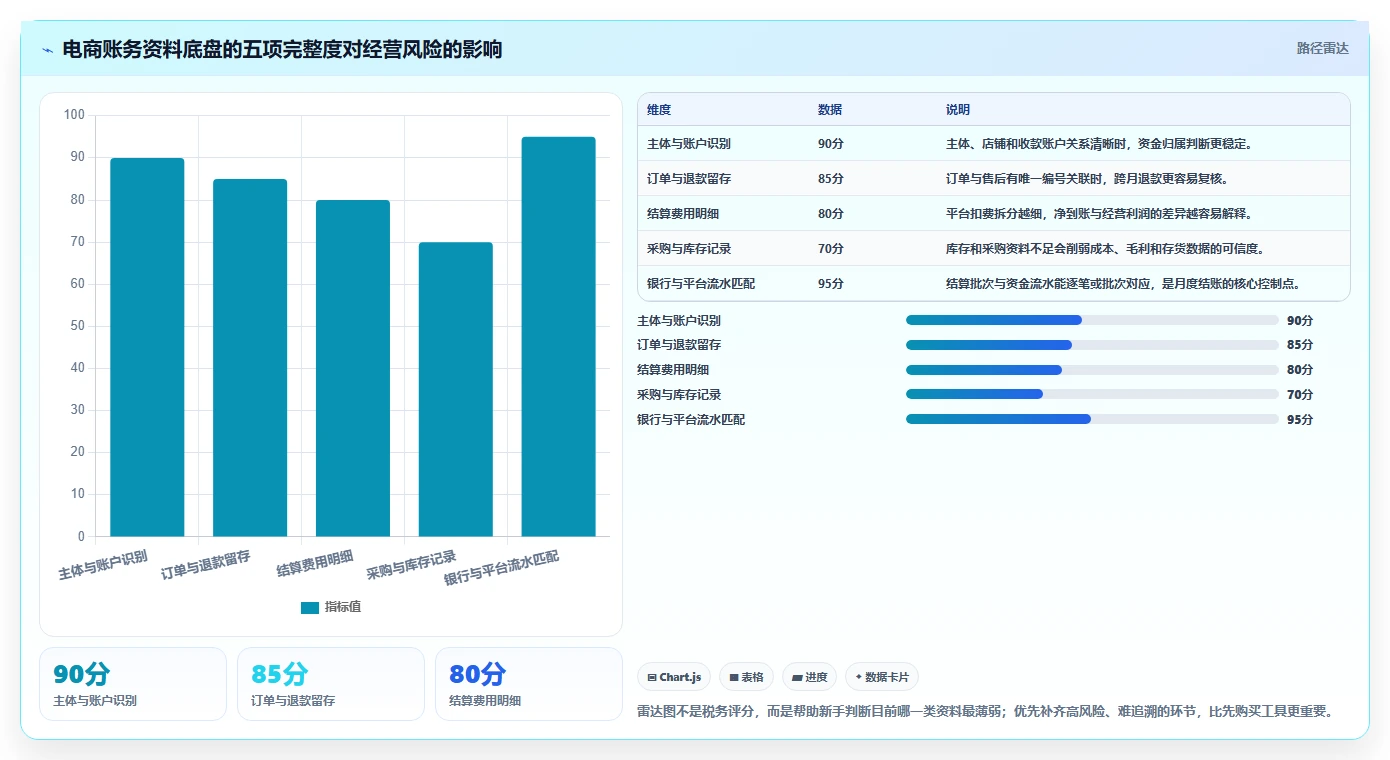Select the Chart.js tag chip
This screenshot has height=760, width=1390.
pos(674,677)
